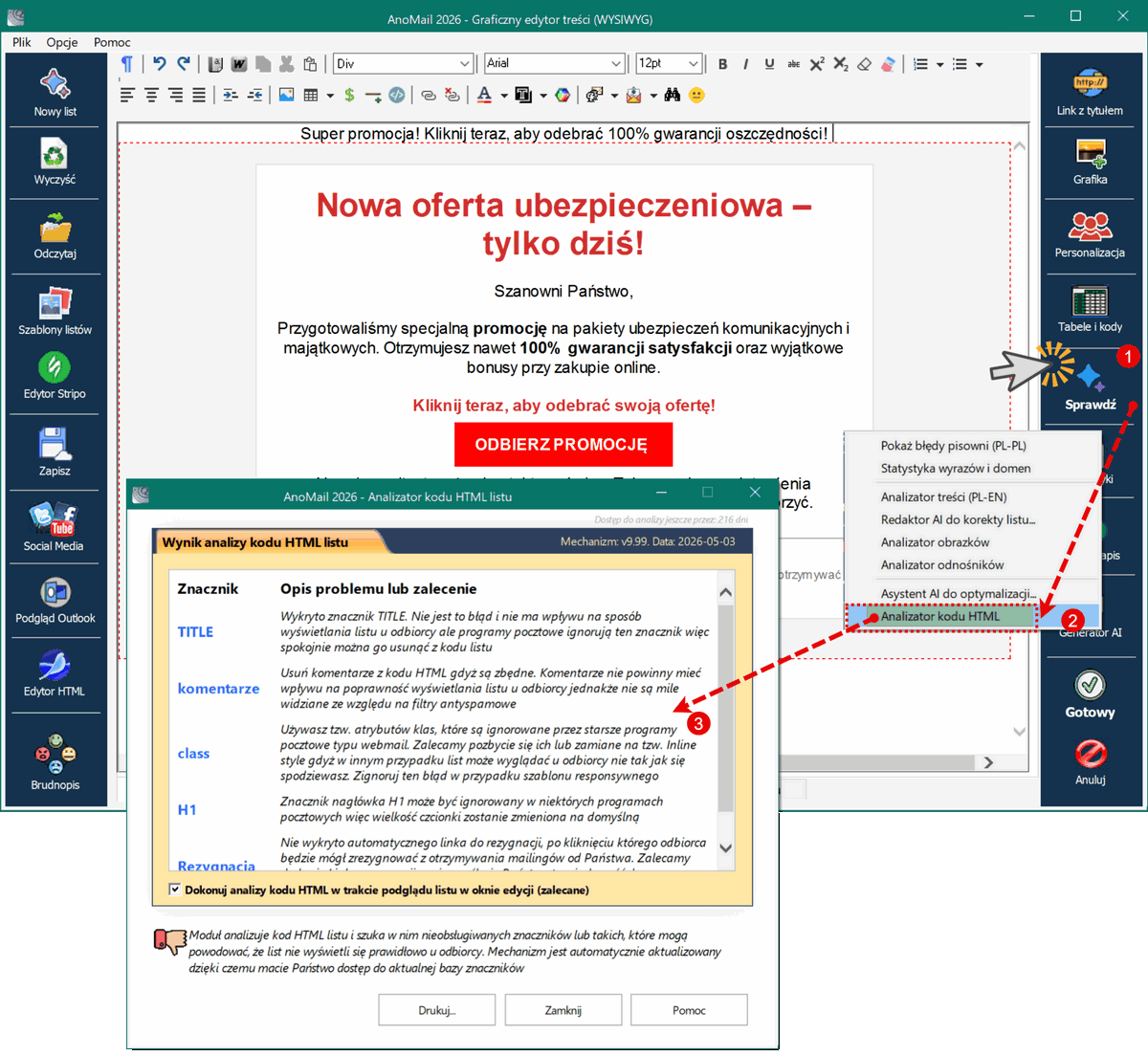Click the superscript x² icon
This screenshot has height=1056, width=1148.
pyautogui.click(x=817, y=64)
